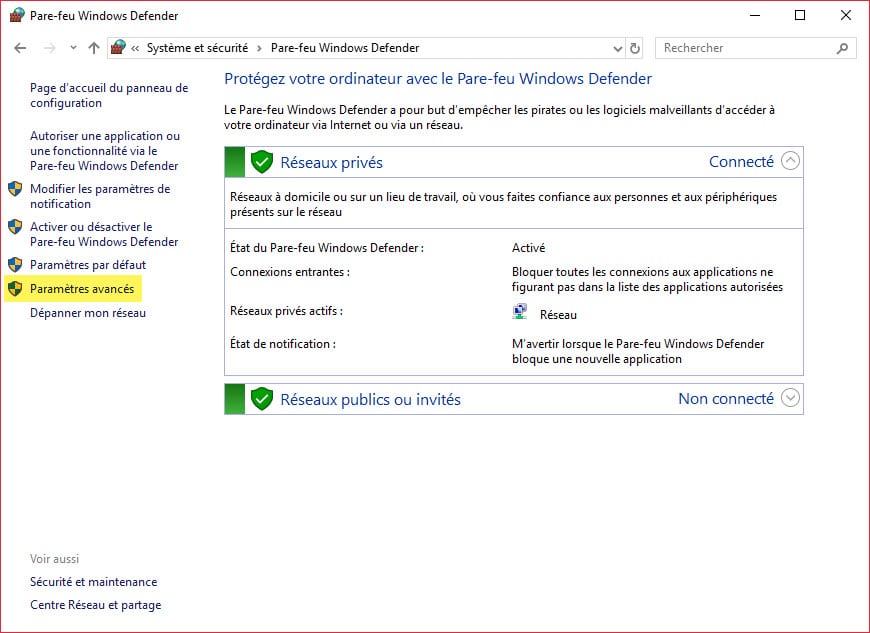Click green shield icon of Réseaux publics ou invités

point(262,399)
